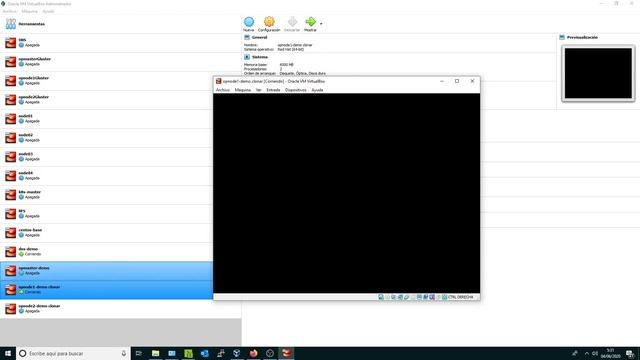
Task: Click the microphone icon in the search box
Action: click(124, 353)
